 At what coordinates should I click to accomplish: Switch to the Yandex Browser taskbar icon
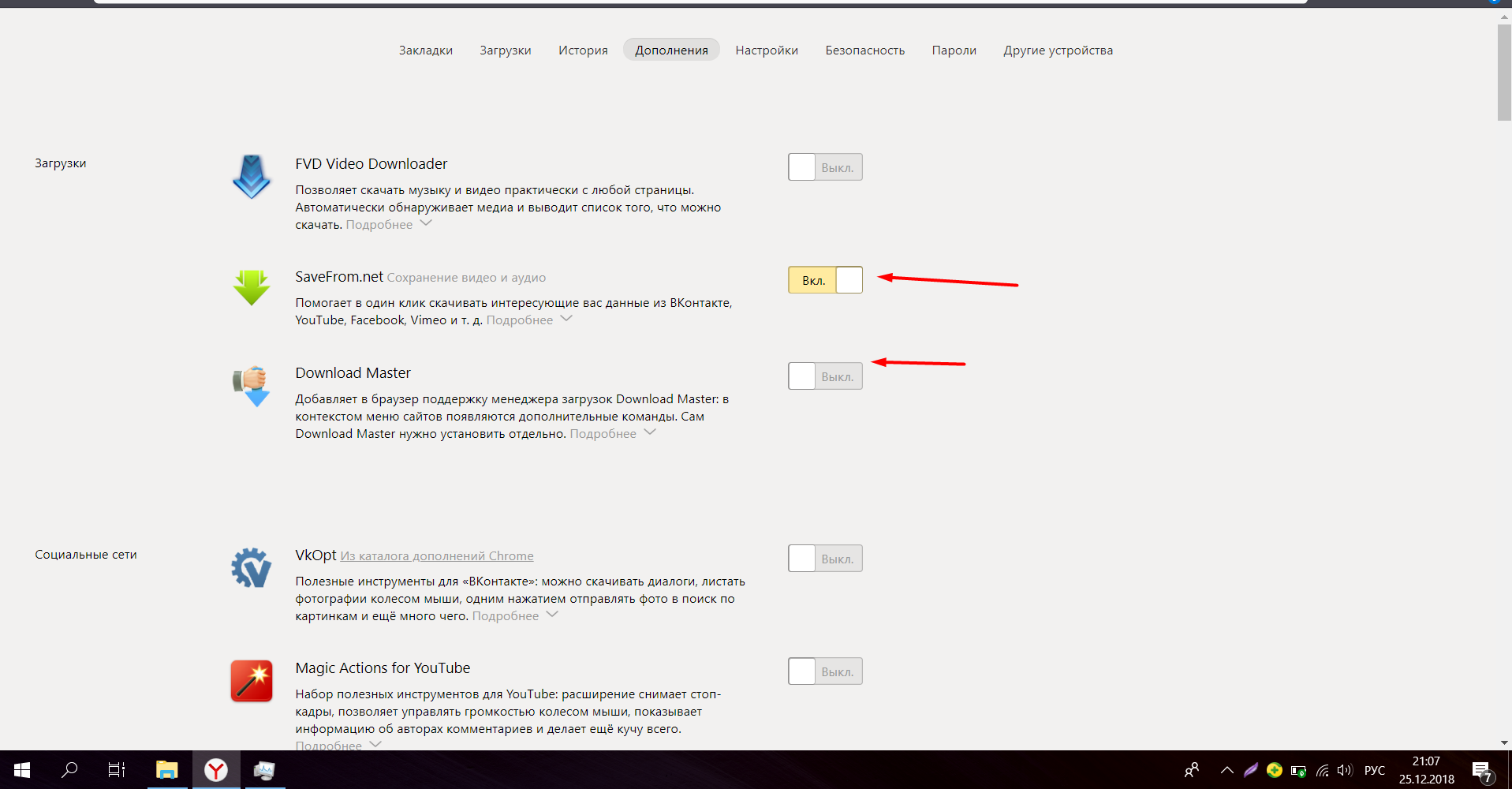coord(215,770)
